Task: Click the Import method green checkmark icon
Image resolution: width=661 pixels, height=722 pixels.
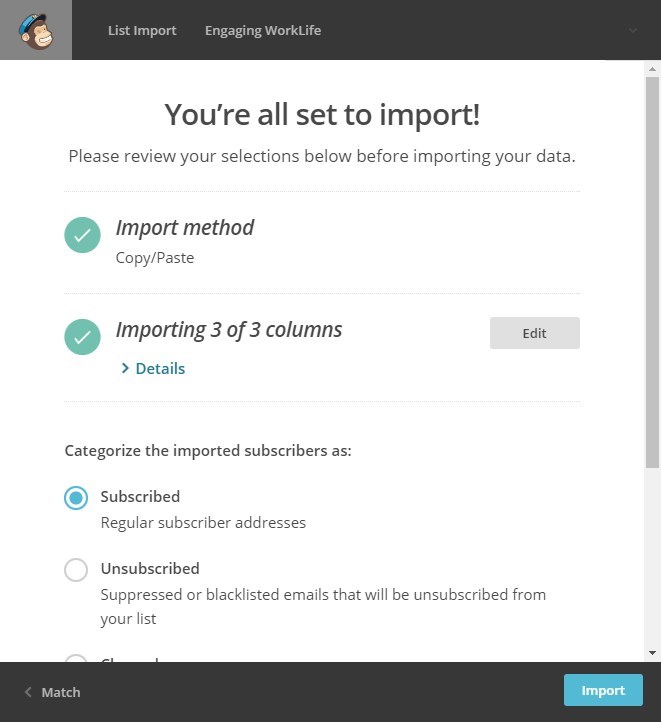Action: point(82,235)
